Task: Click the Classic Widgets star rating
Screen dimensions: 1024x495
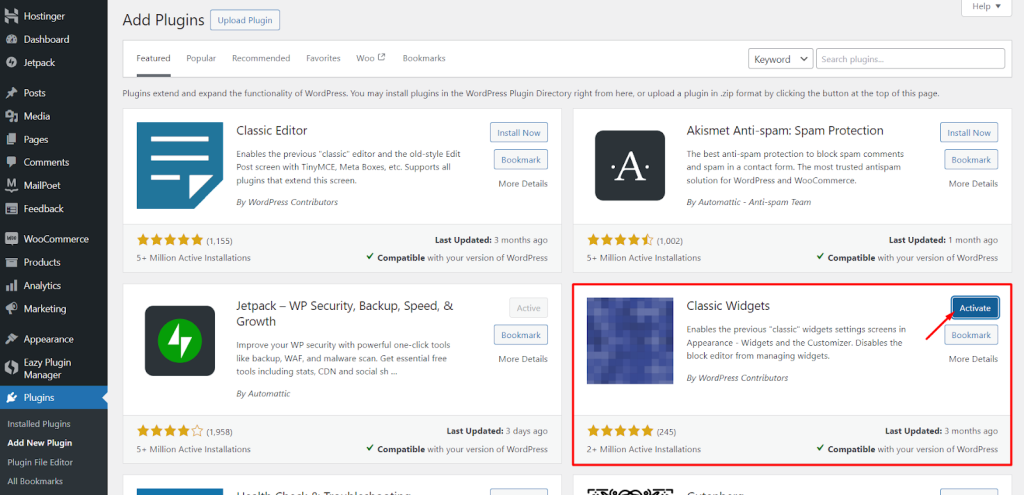Action: 620,431
